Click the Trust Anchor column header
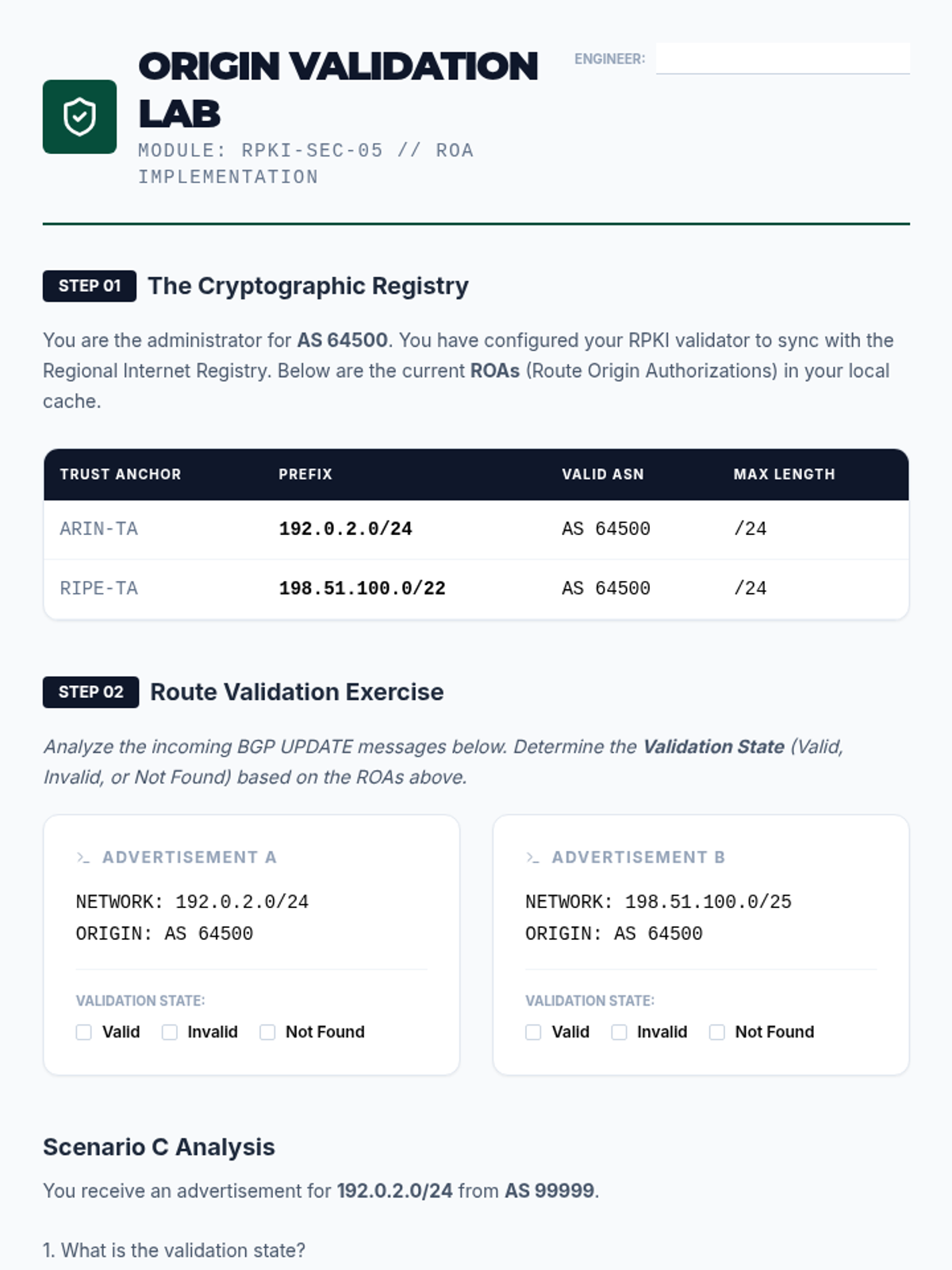The height and width of the screenshot is (1270, 952). tap(121, 475)
